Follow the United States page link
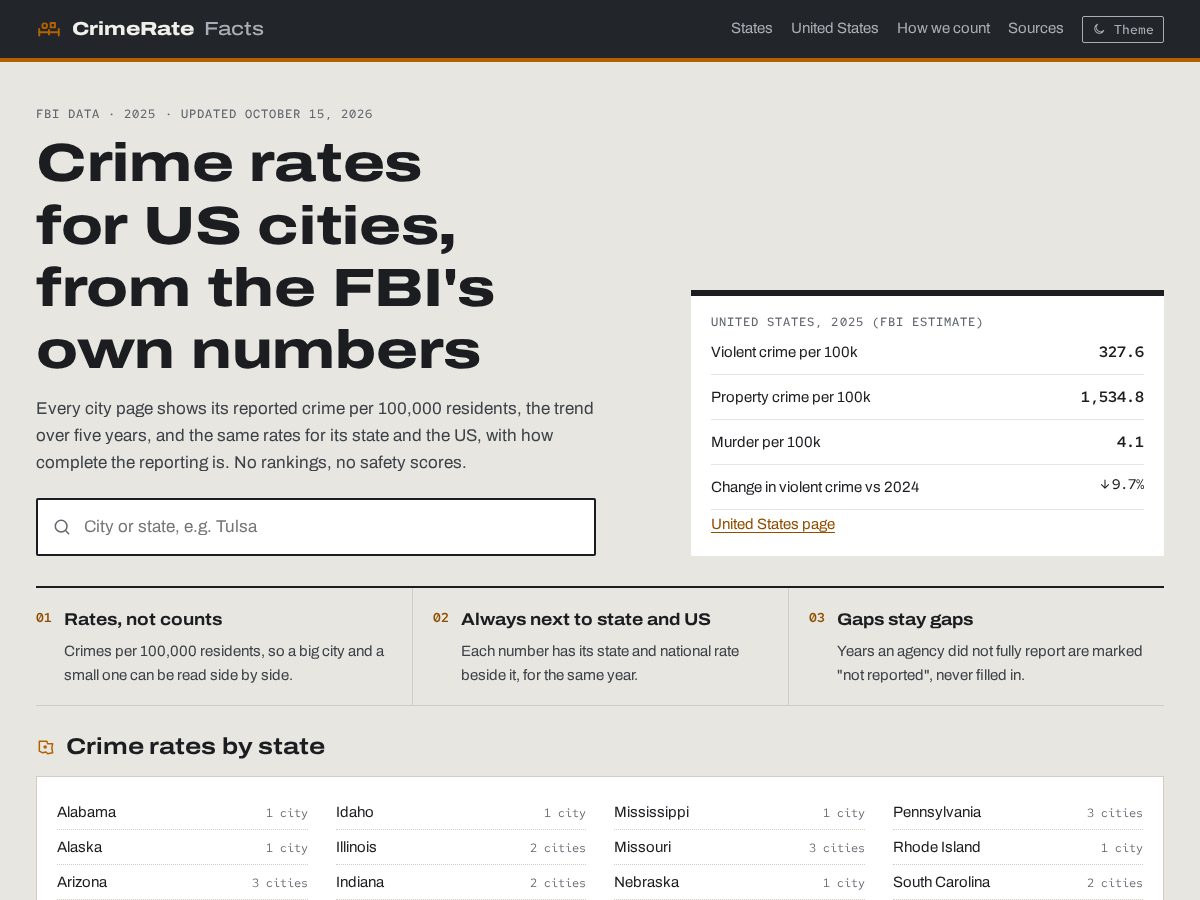The height and width of the screenshot is (900, 1200). [x=773, y=524]
